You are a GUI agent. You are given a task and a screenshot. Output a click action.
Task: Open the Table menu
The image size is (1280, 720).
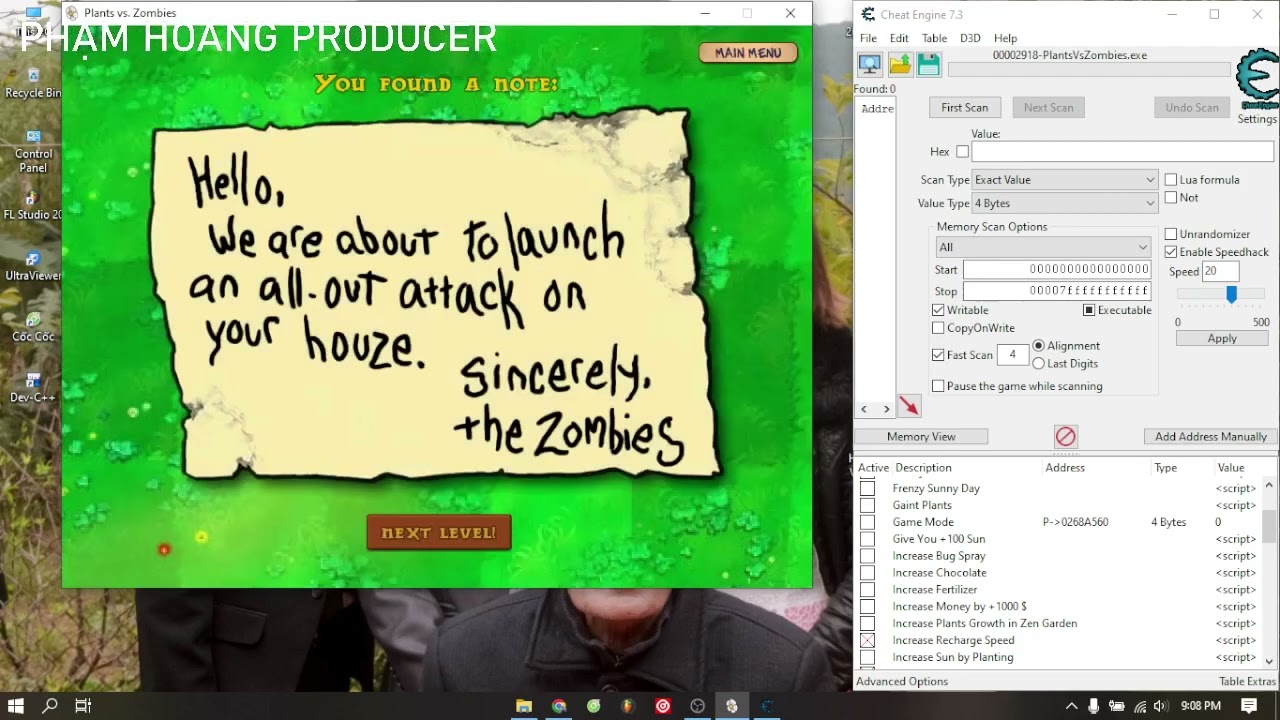[934, 38]
